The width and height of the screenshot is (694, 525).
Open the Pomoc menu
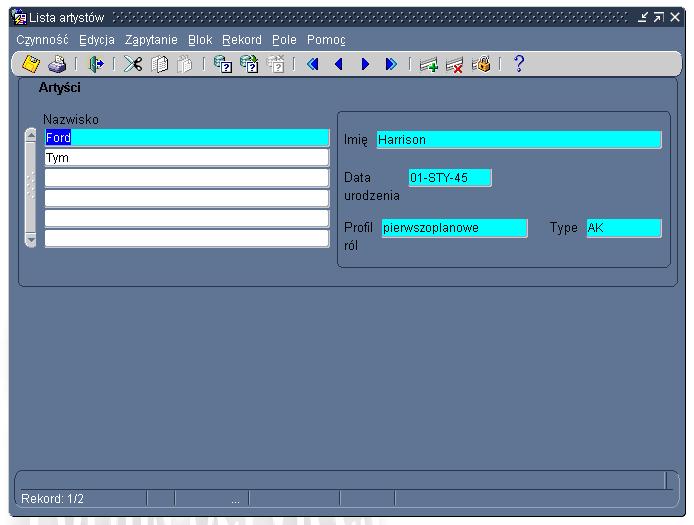pyautogui.click(x=326, y=40)
